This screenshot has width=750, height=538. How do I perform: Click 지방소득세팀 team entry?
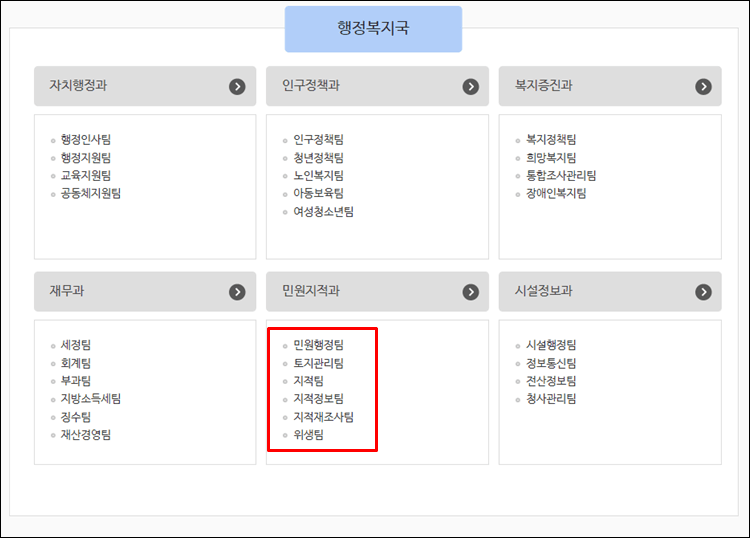(91, 398)
